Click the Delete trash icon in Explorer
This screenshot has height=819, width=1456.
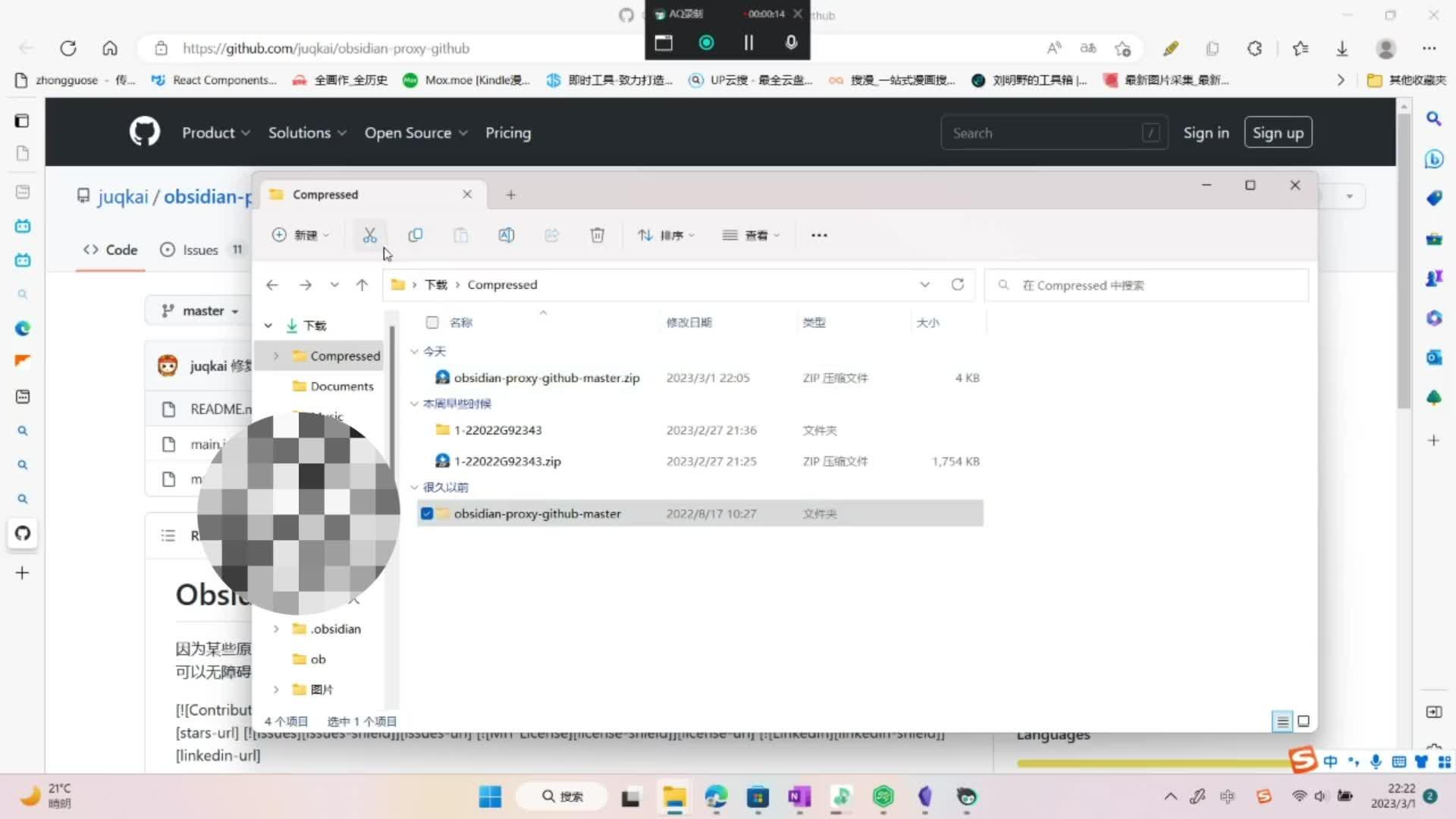click(x=597, y=235)
